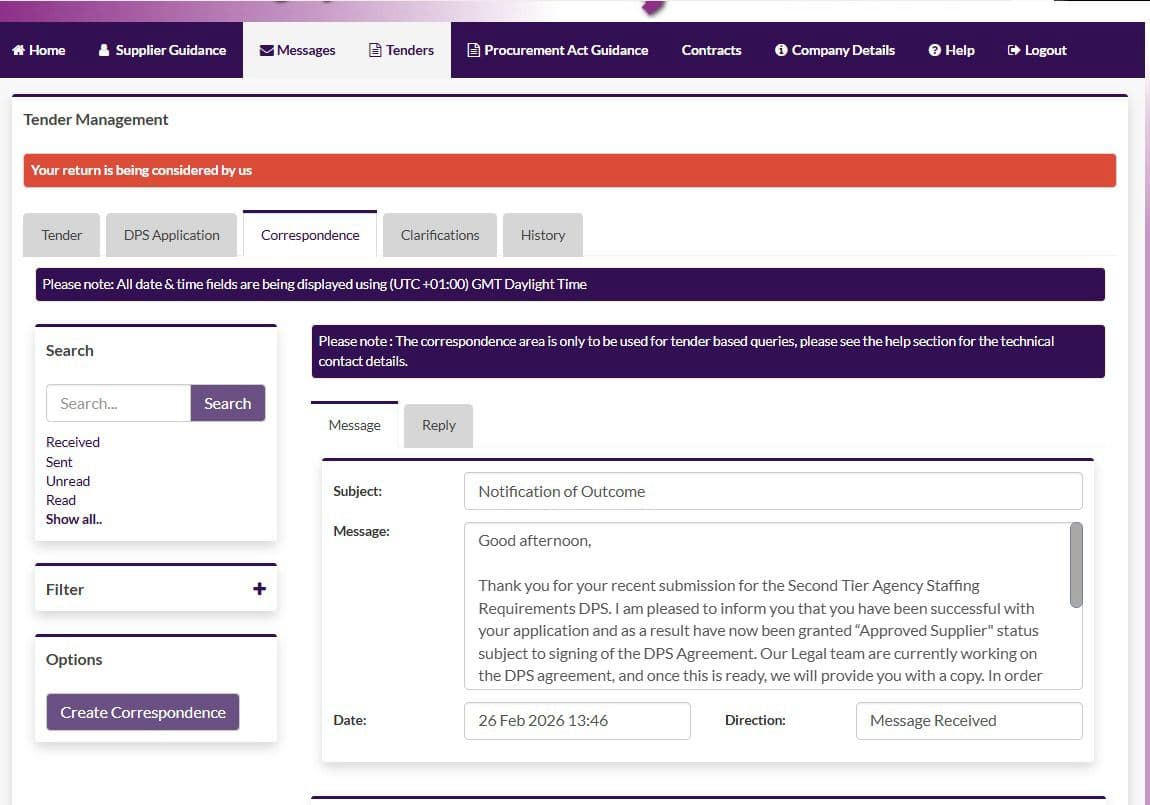Open Company Details menu item
This screenshot has width=1150, height=805.
coord(835,50)
